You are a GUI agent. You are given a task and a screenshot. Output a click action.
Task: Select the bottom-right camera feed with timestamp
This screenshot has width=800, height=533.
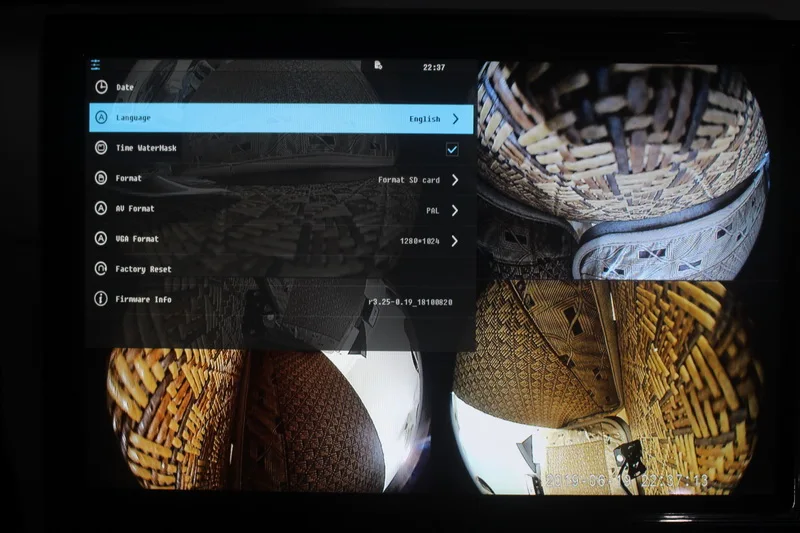pyautogui.click(x=607, y=388)
